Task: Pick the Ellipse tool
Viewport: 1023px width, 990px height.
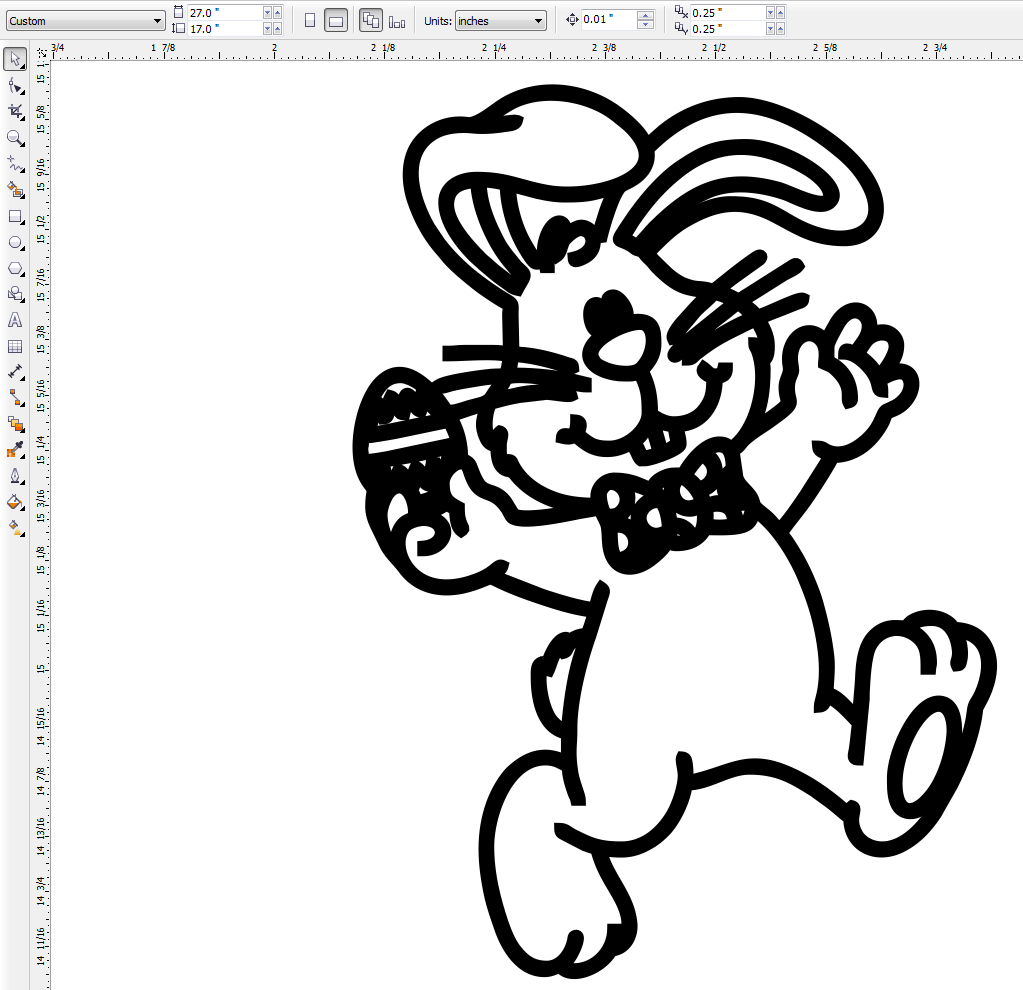Action: pos(15,242)
